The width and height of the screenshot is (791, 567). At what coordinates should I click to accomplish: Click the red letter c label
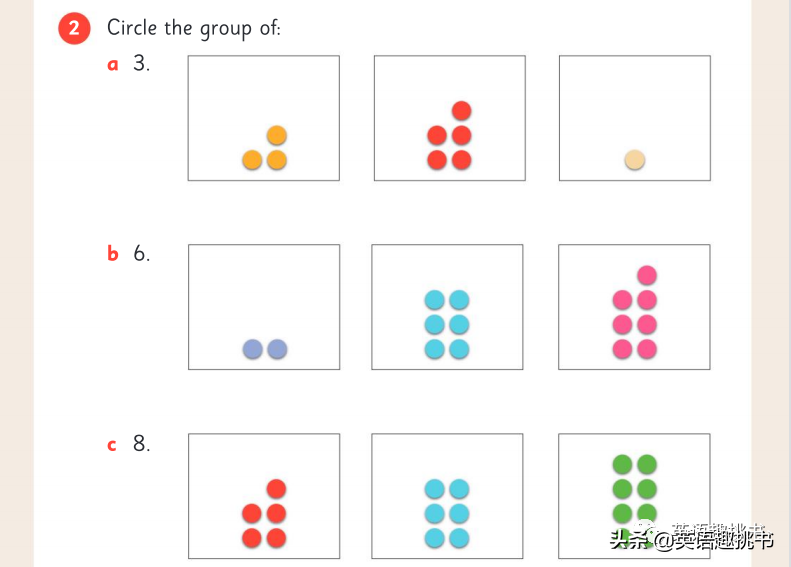coord(112,445)
